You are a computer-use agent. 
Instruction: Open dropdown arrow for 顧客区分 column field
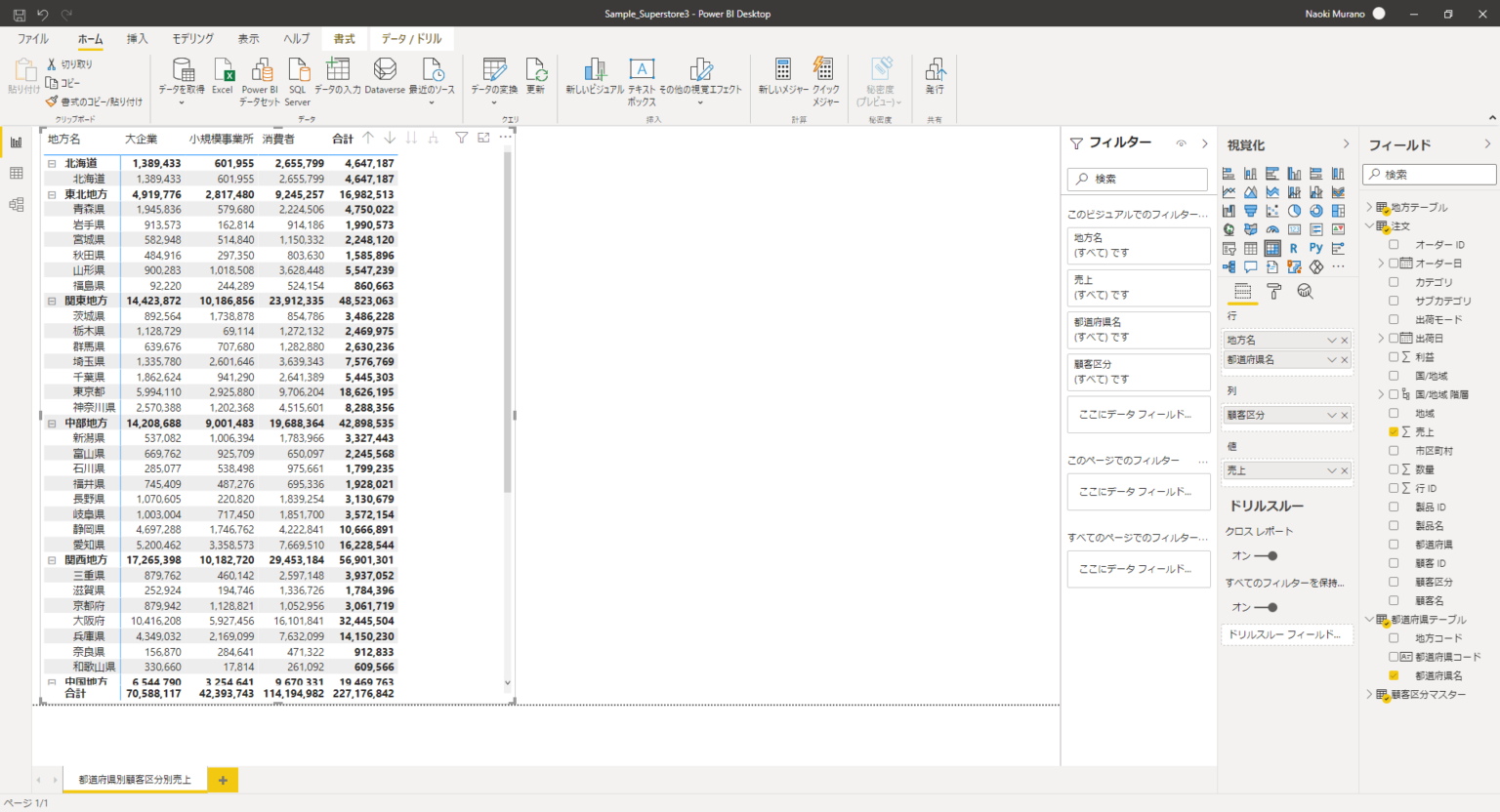[1331, 416]
